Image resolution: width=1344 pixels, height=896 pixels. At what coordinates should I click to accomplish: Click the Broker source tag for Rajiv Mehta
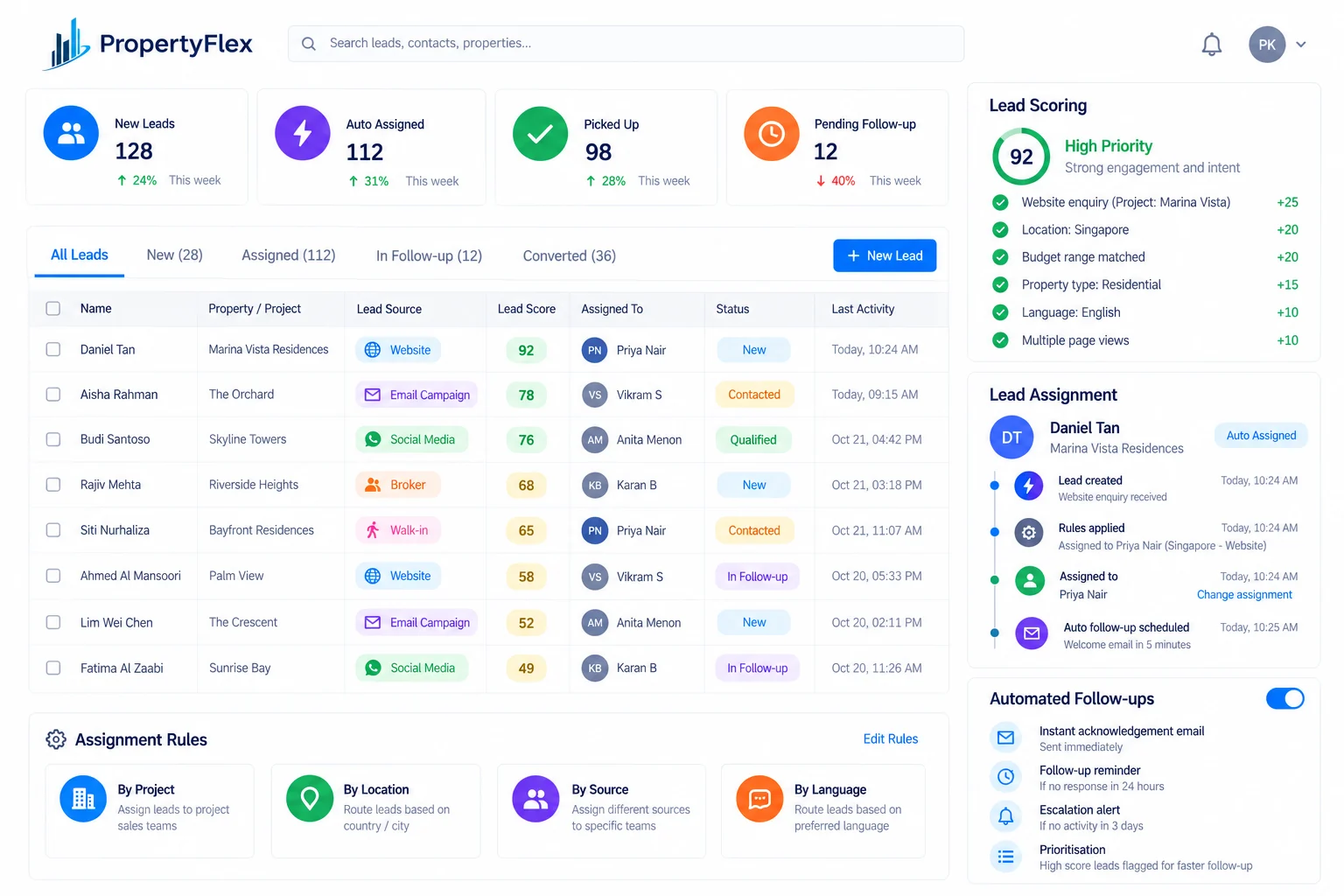click(x=398, y=485)
